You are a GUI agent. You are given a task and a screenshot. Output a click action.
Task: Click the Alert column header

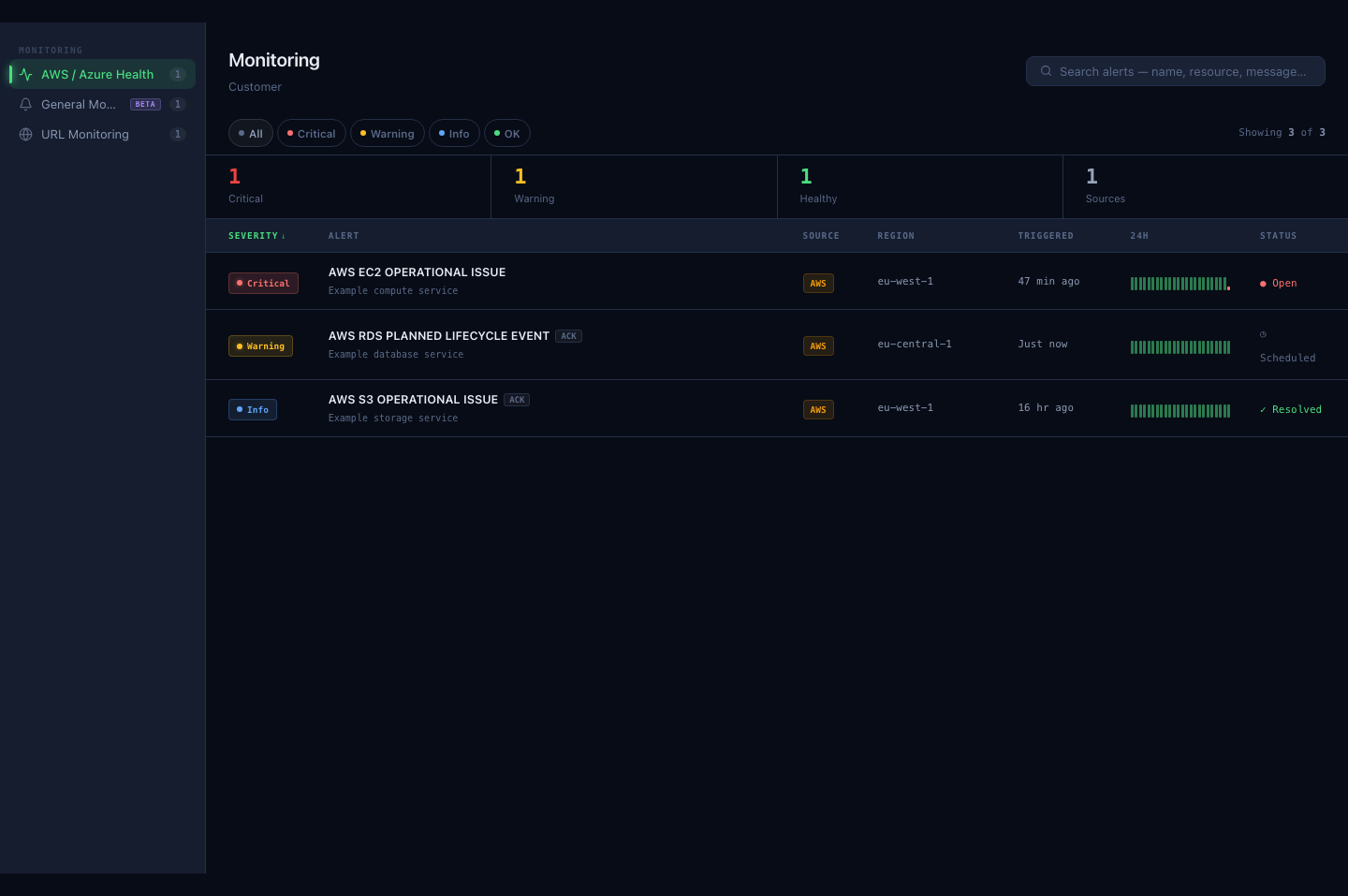pos(344,236)
